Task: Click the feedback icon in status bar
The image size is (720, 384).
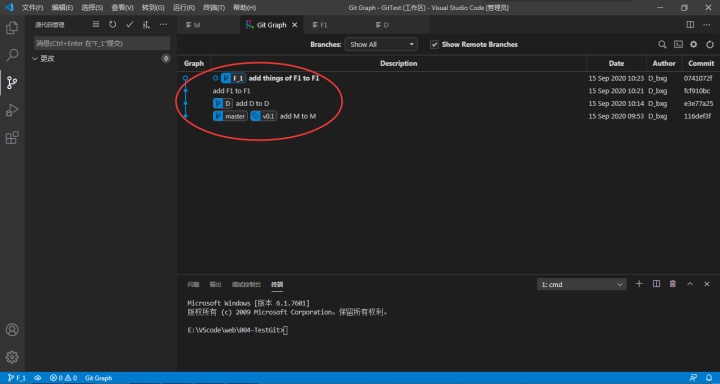Action: click(693, 378)
